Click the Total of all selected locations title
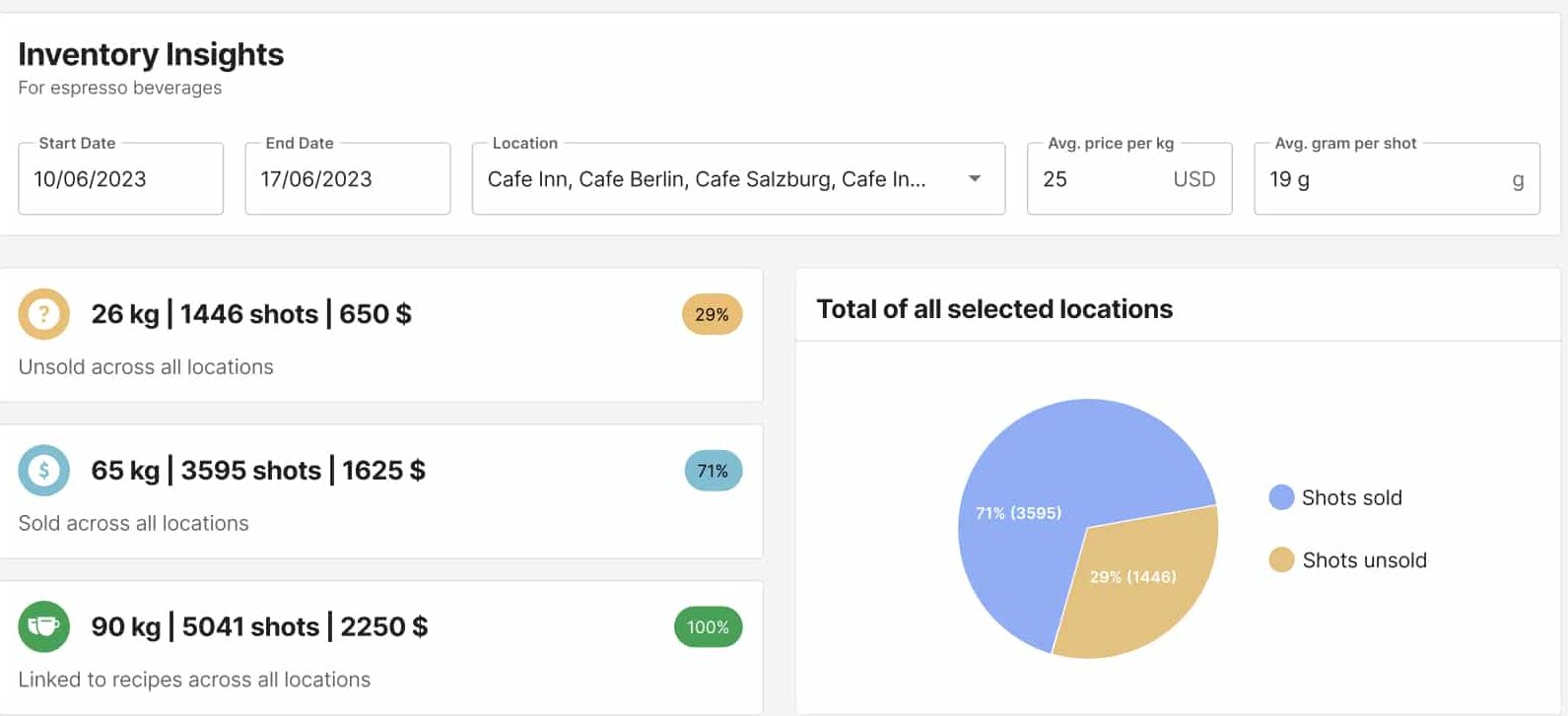 [x=994, y=309]
